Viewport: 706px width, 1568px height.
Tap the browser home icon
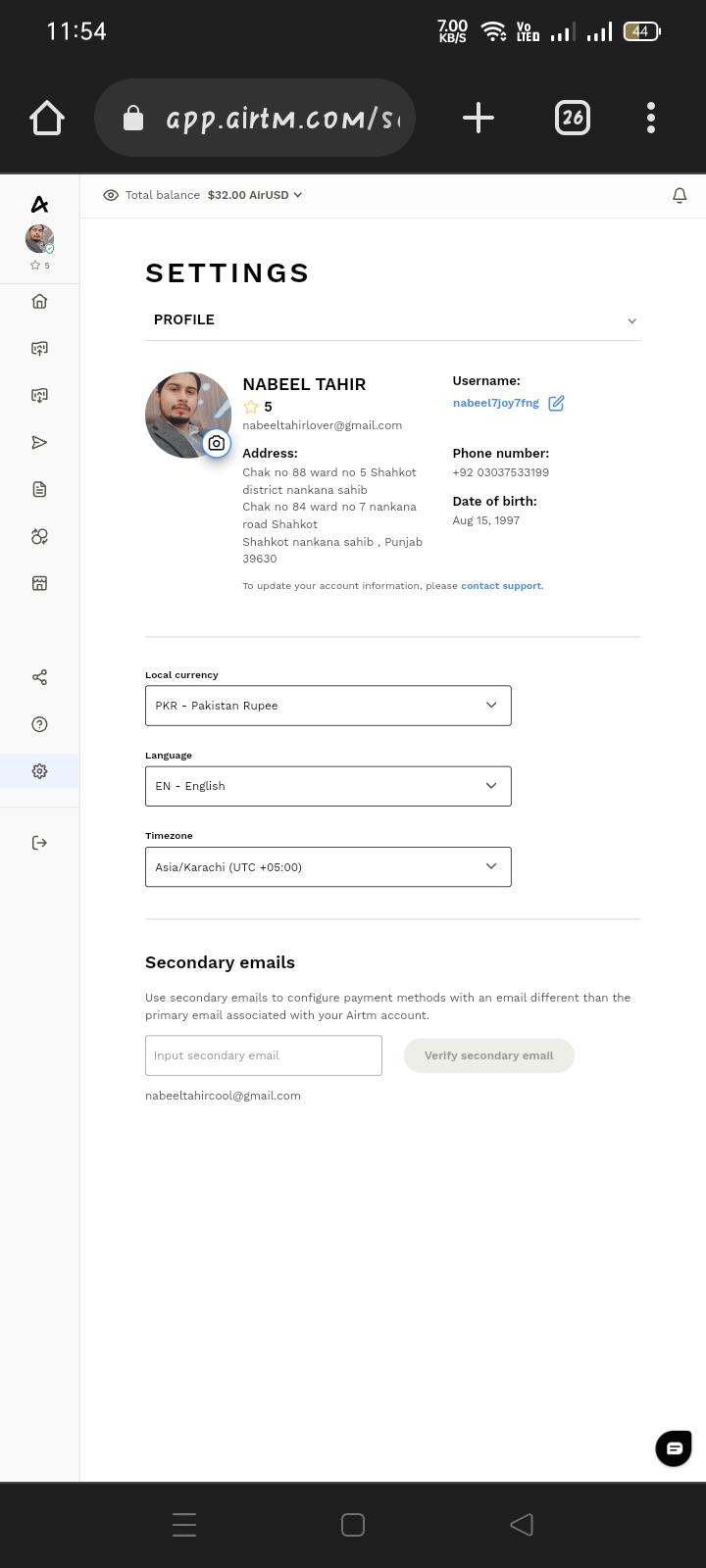pyautogui.click(x=47, y=119)
